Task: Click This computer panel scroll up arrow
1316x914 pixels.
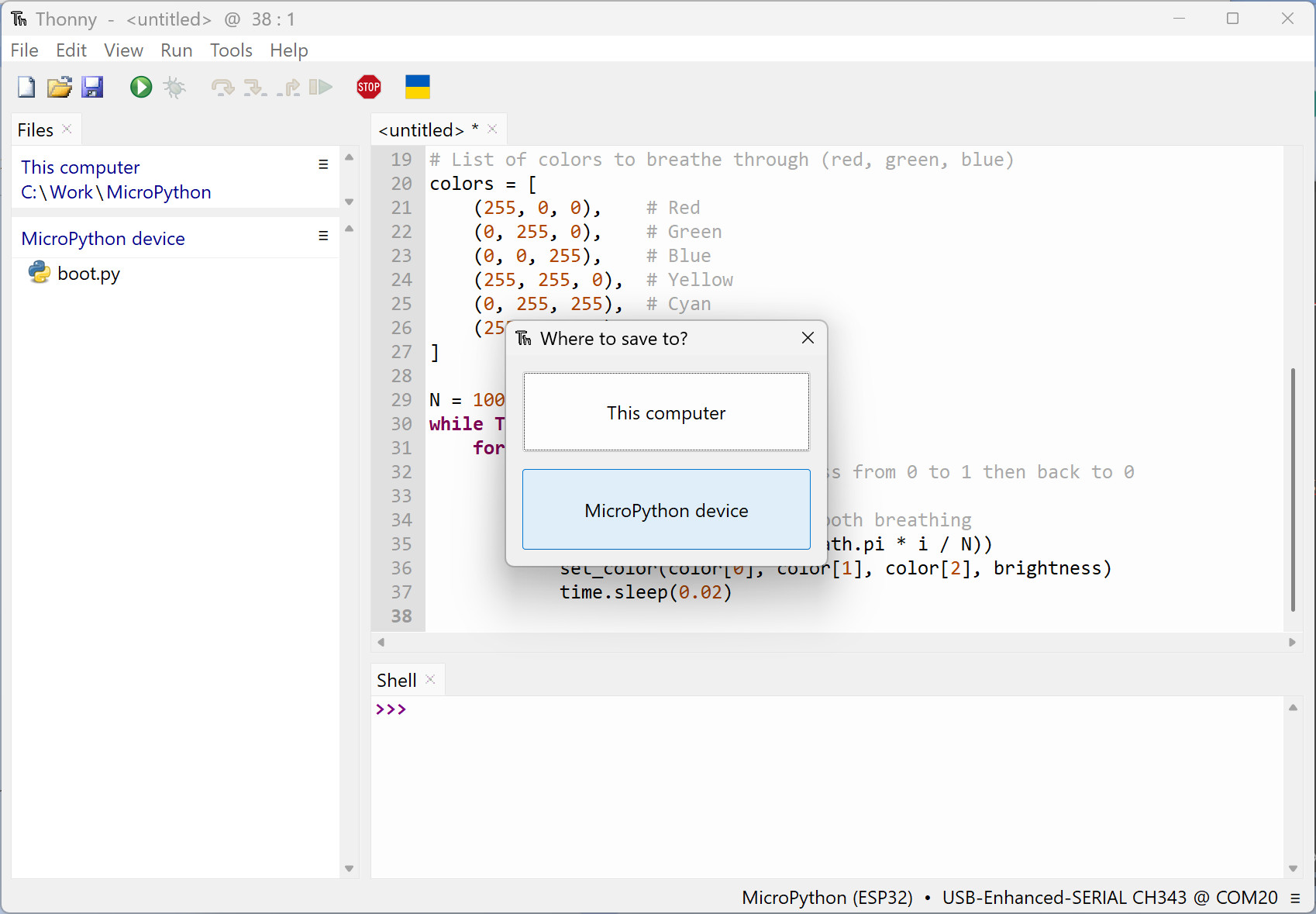Action: click(350, 157)
